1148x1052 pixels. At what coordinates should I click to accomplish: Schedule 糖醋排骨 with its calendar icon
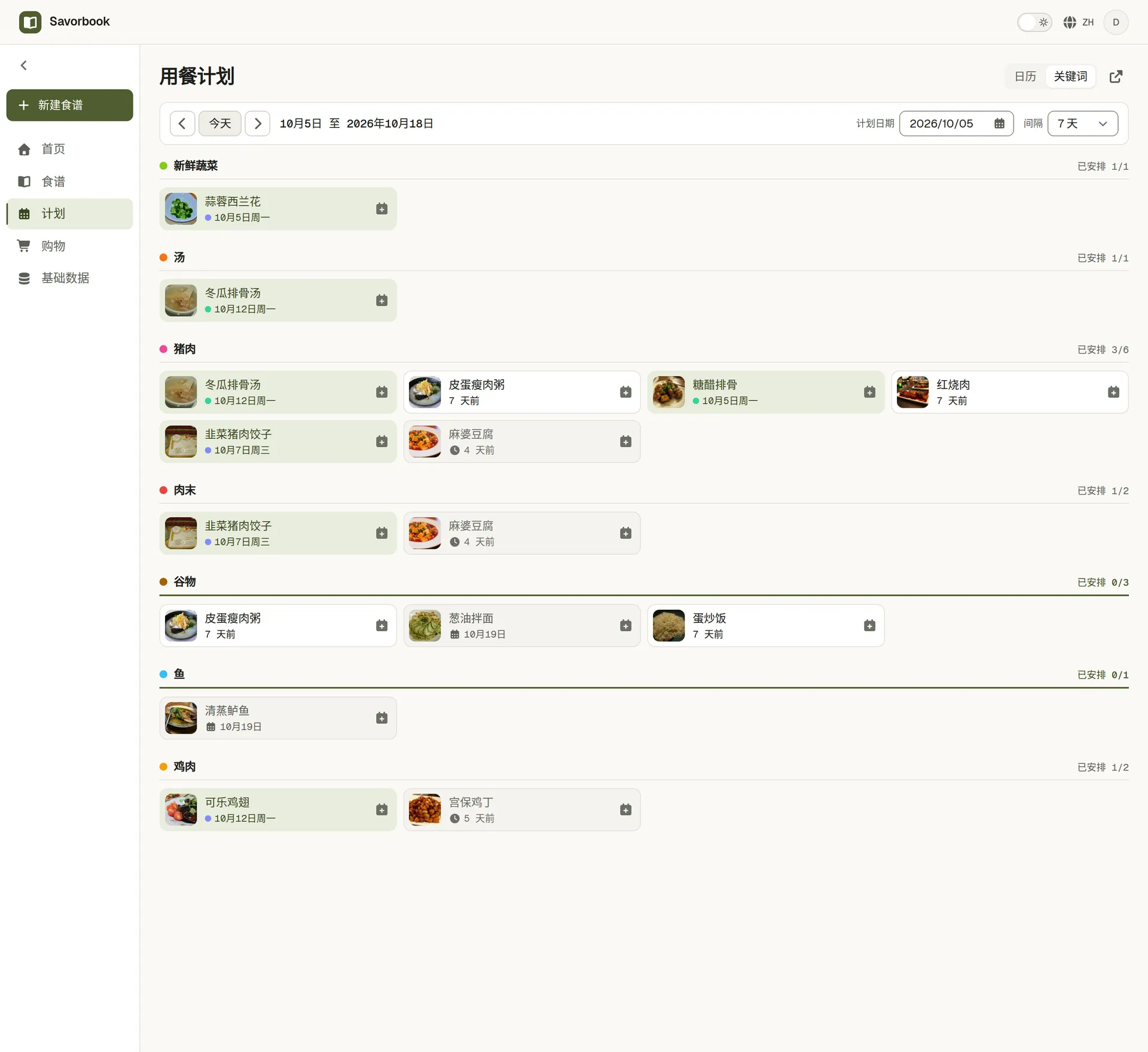pos(869,392)
